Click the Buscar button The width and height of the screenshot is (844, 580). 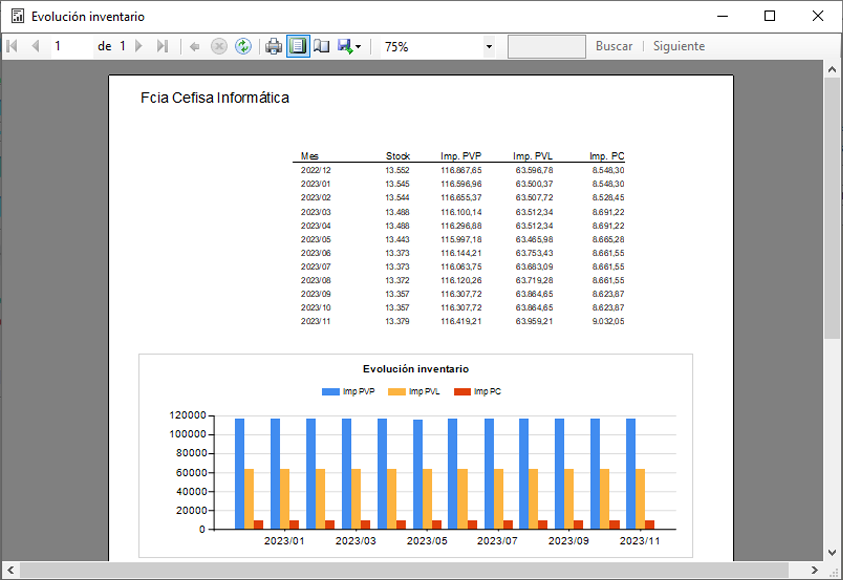(614, 46)
